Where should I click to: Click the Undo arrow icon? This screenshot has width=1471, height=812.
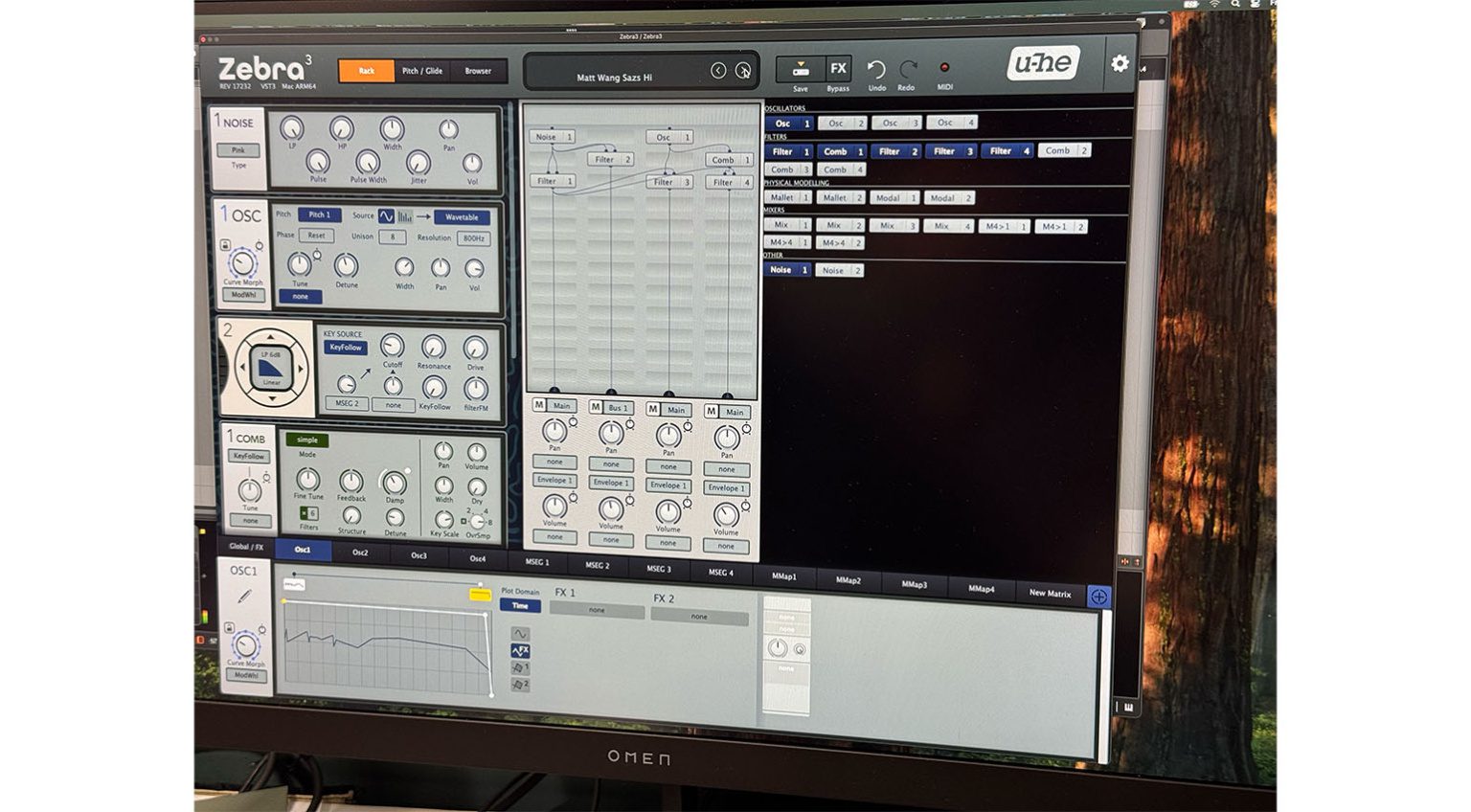[875, 71]
